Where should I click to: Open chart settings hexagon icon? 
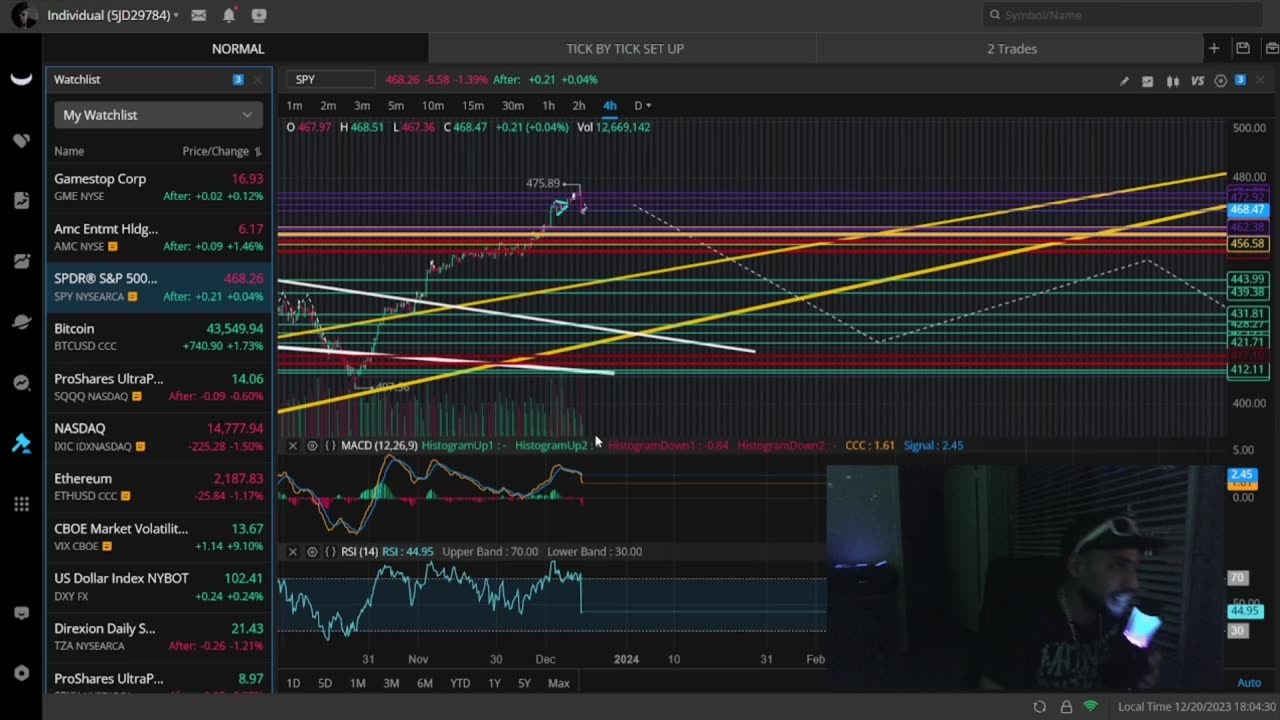tap(1221, 80)
